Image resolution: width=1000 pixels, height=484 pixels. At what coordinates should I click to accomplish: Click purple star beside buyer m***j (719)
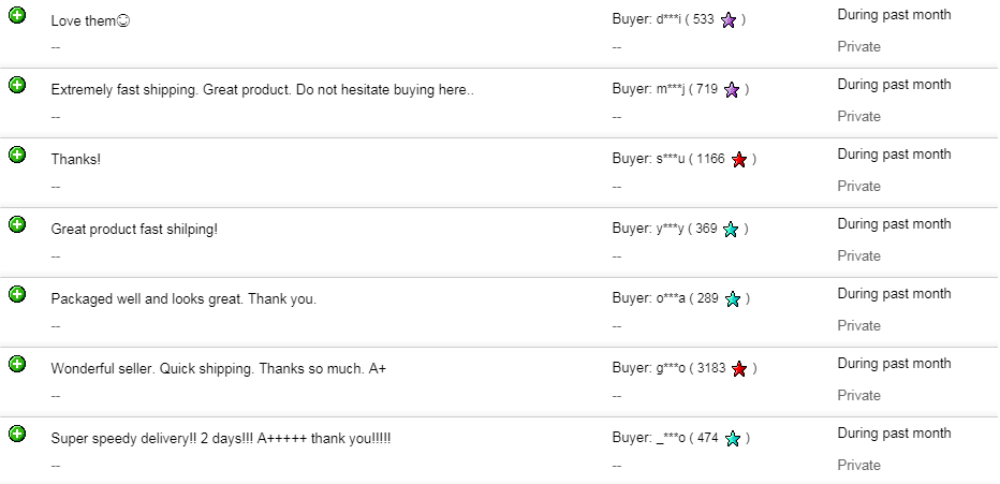(731, 91)
